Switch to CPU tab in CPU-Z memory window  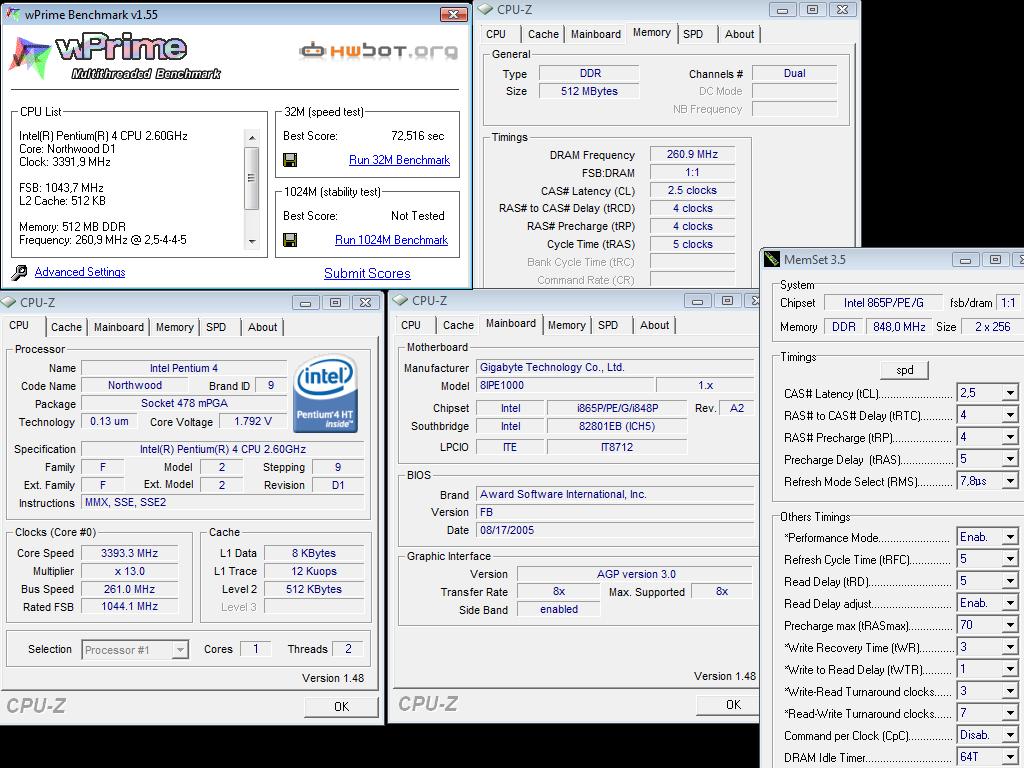click(496, 34)
